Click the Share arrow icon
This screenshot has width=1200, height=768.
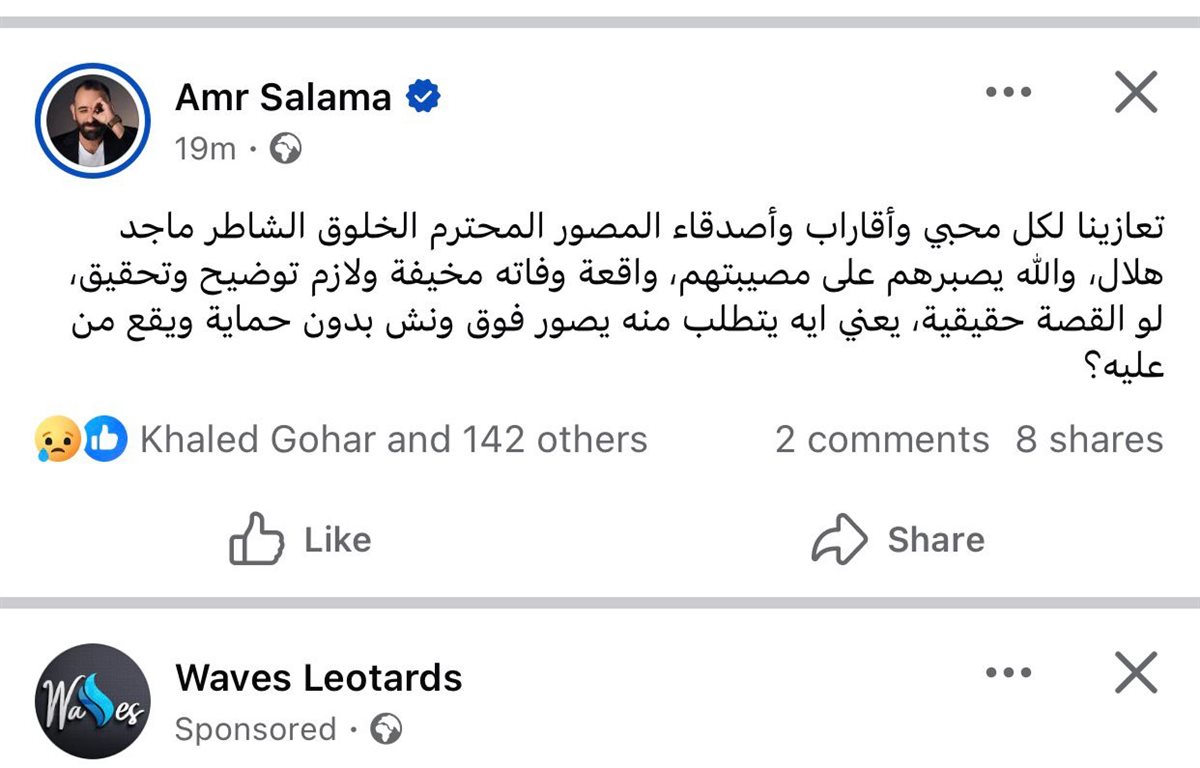[838, 540]
